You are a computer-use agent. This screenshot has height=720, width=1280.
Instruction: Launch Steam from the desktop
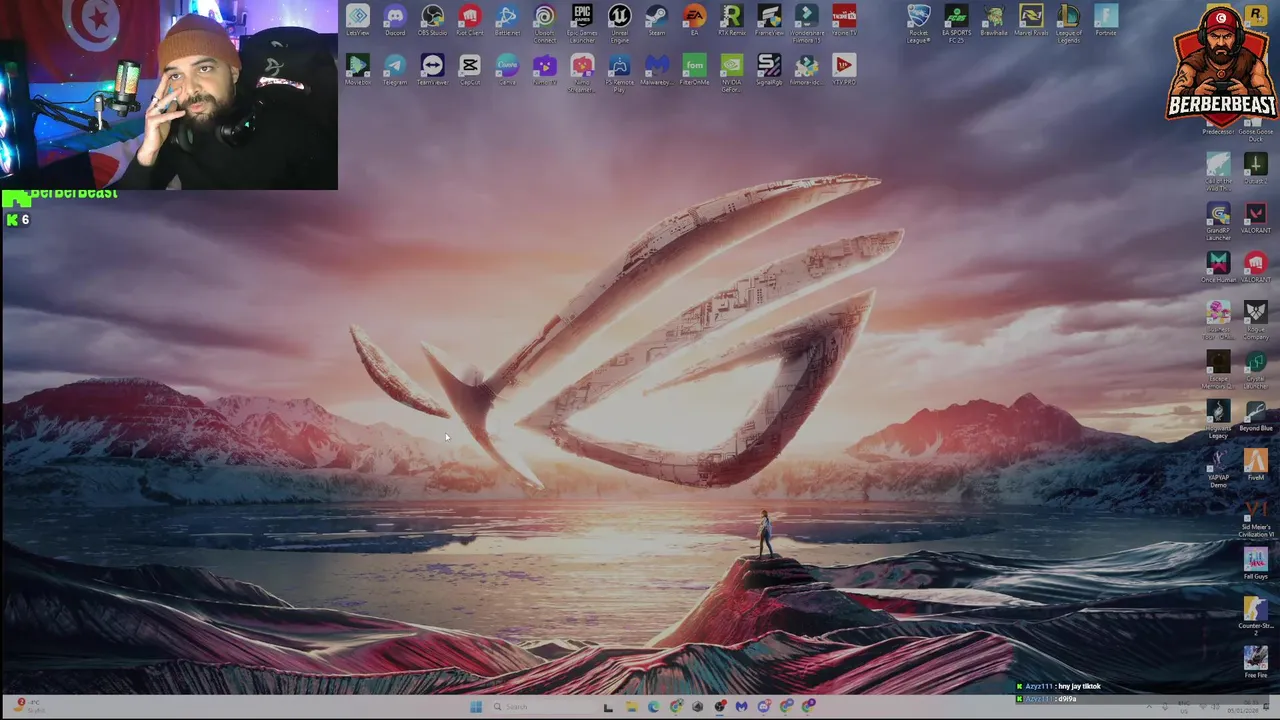point(657,20)
